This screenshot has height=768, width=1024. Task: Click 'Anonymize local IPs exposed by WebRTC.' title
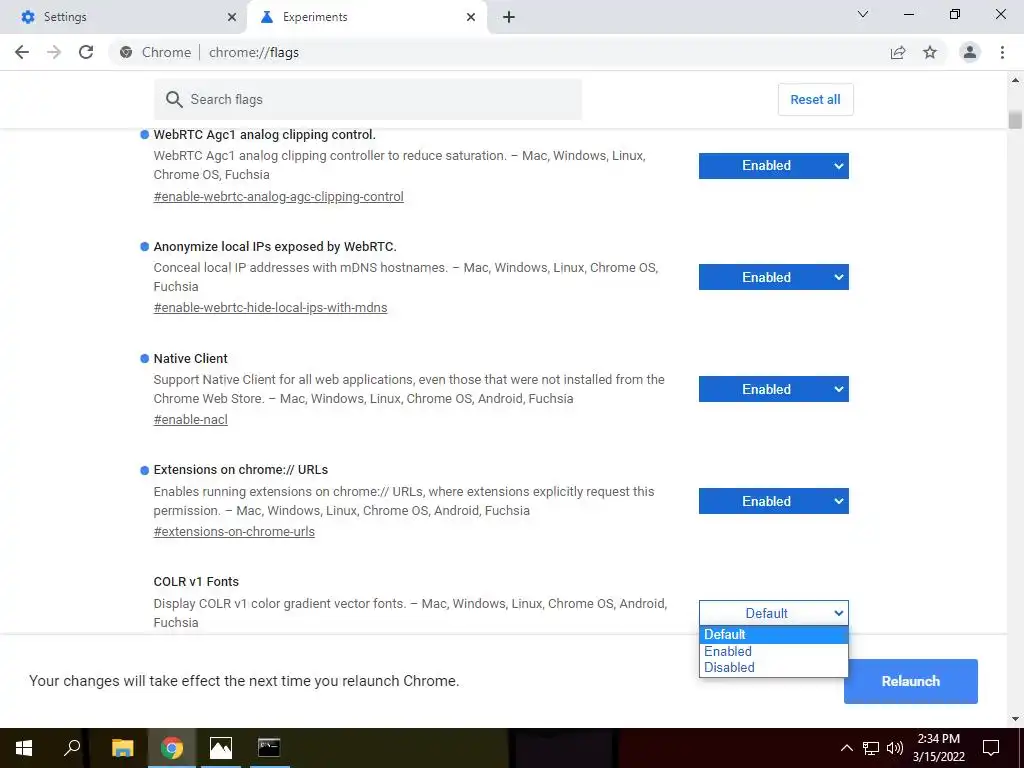pyautogui.click(x=275, y=247)
